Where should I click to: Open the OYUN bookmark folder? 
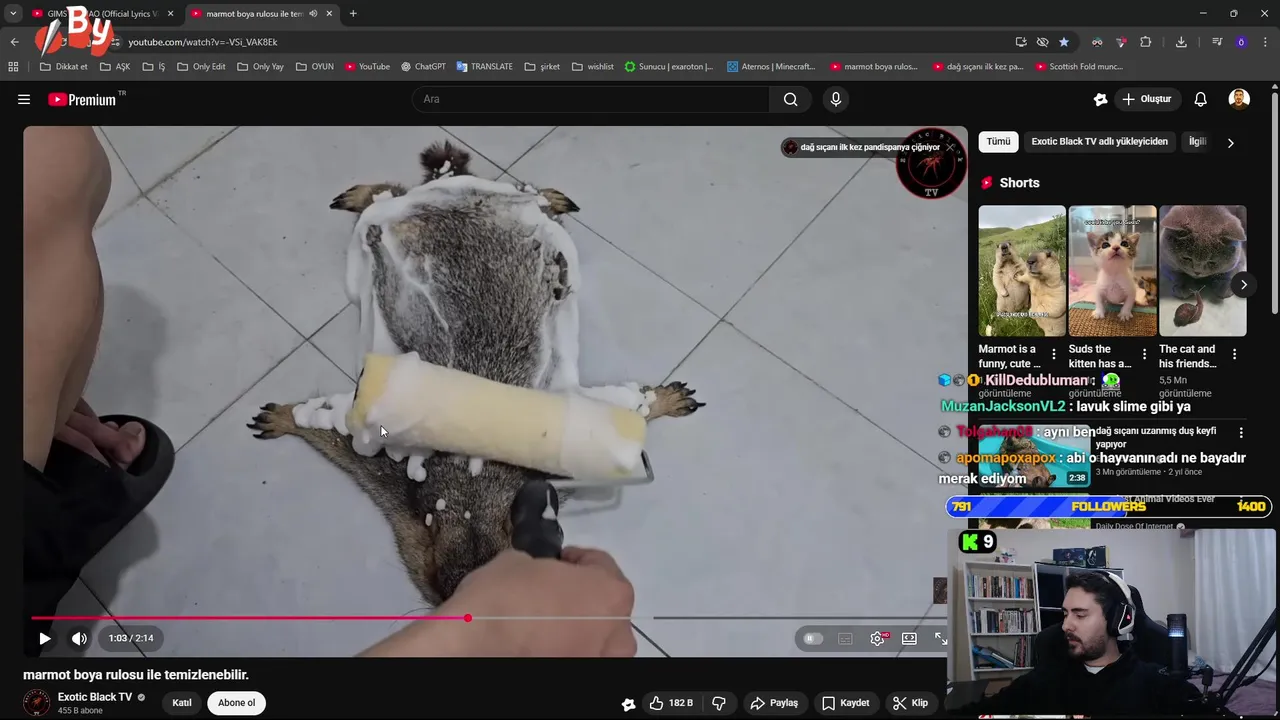click(315, 67)
